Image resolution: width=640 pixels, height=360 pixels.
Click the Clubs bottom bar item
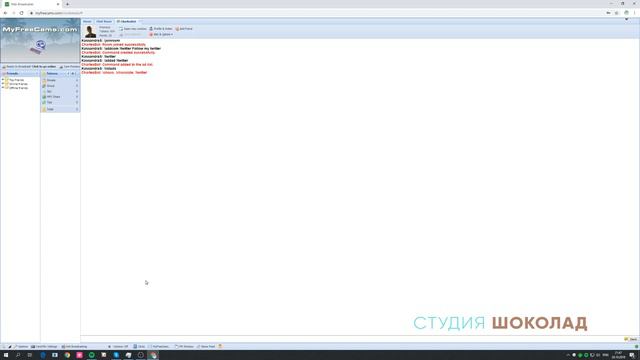pos(139,347)
